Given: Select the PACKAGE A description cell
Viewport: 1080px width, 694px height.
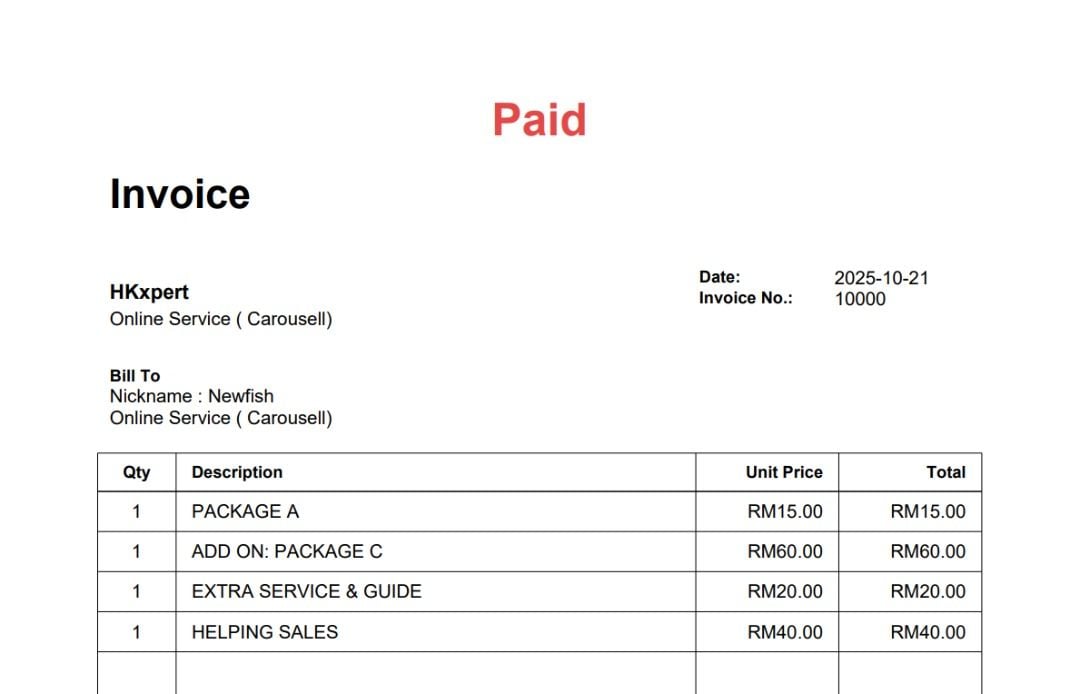Looking at the screenshot, I should (x=245, y=512).
